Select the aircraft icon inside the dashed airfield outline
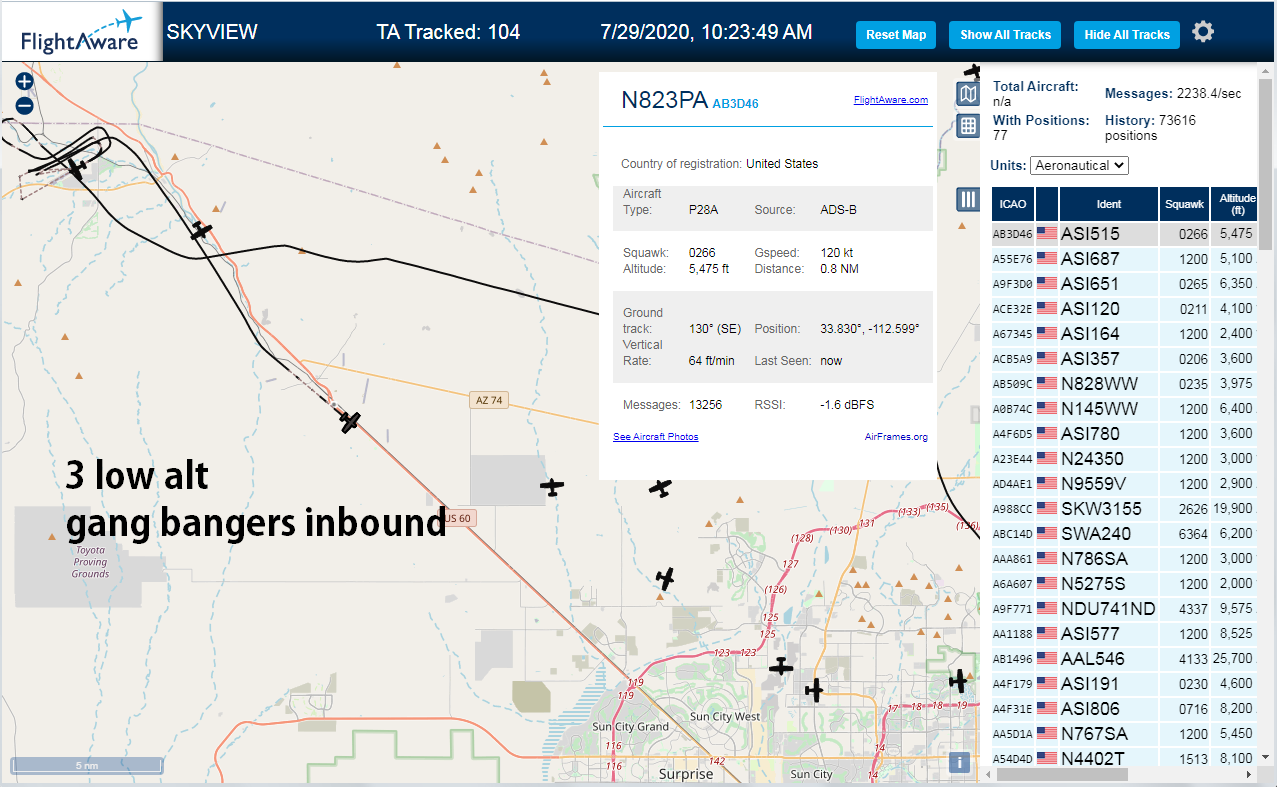 point(75,167)
